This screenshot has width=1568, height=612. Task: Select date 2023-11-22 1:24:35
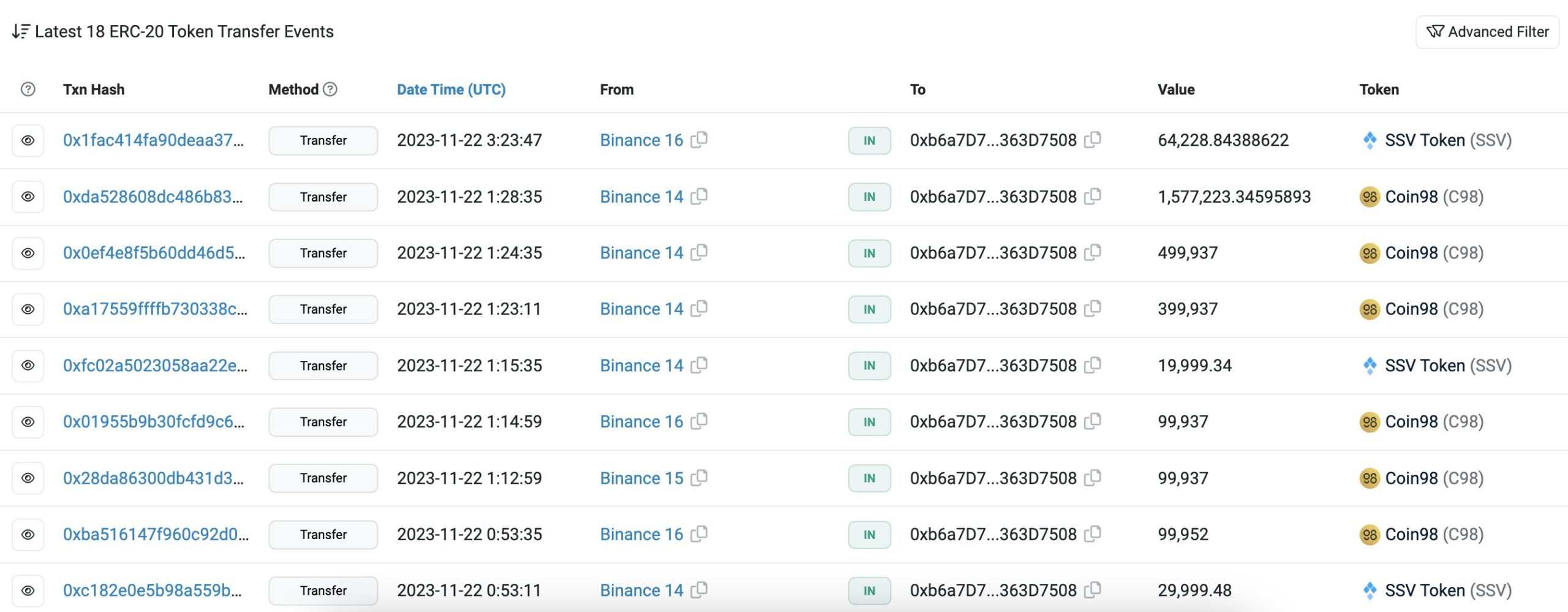469,253
